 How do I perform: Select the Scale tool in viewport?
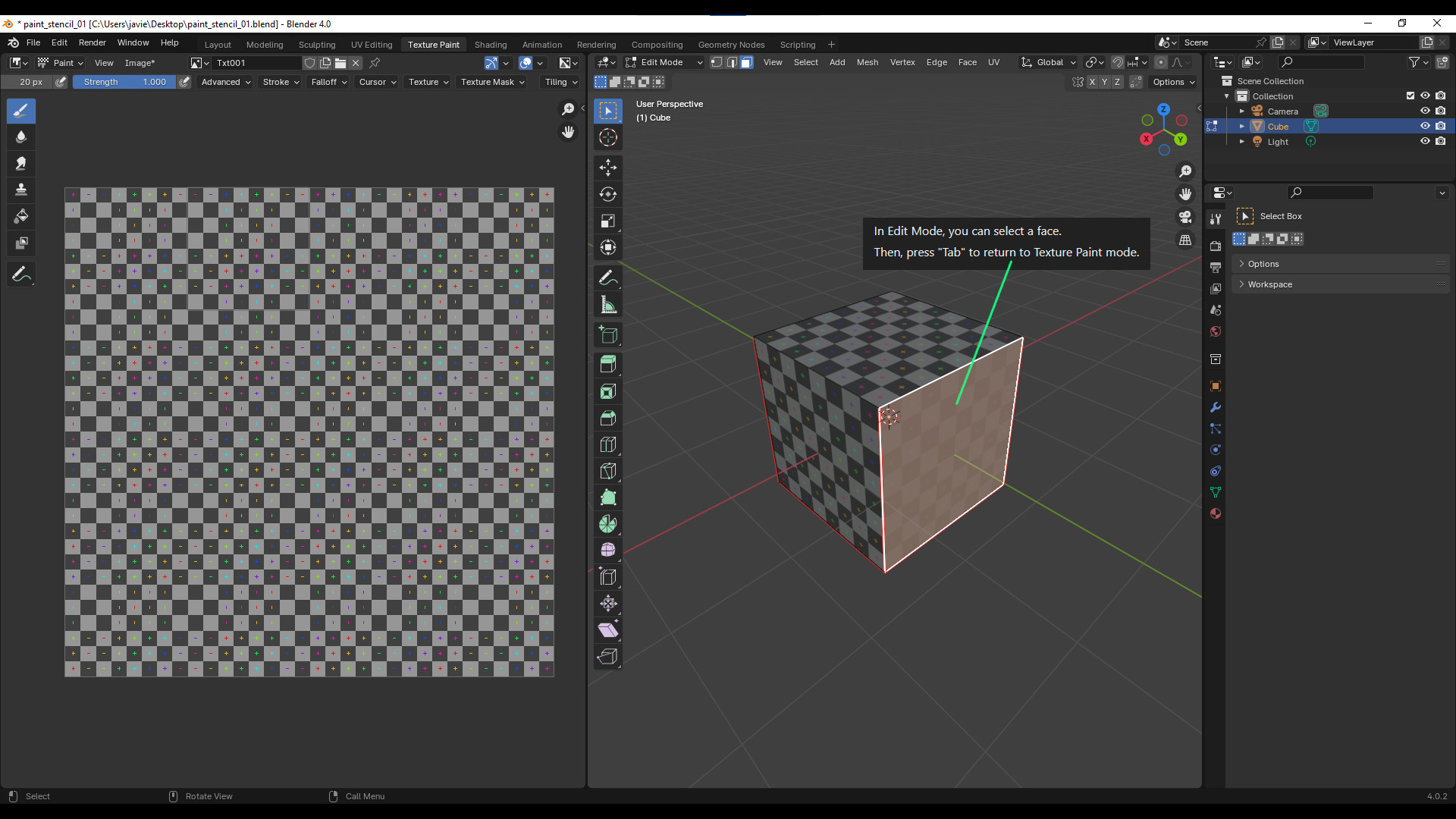[608, 221]
